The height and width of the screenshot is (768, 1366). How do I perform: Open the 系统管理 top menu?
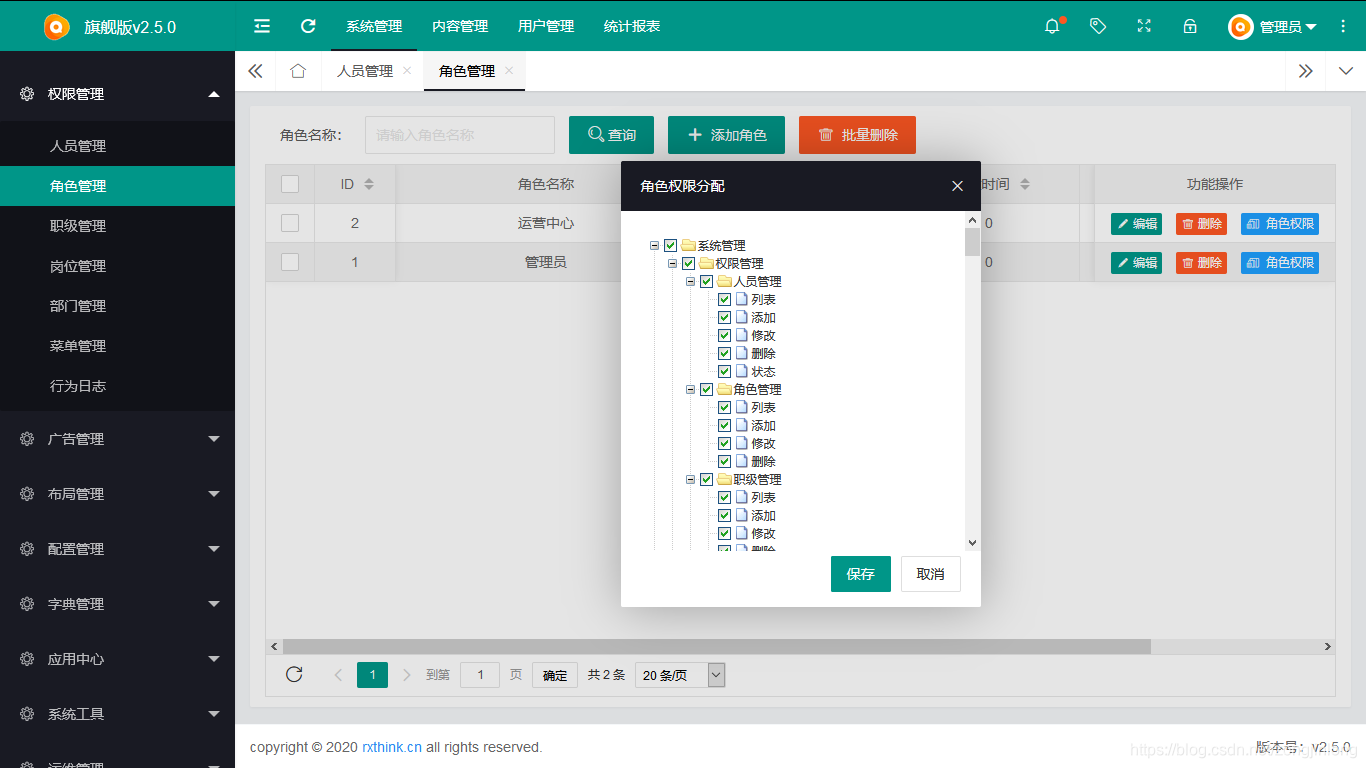tap(374, 26)
